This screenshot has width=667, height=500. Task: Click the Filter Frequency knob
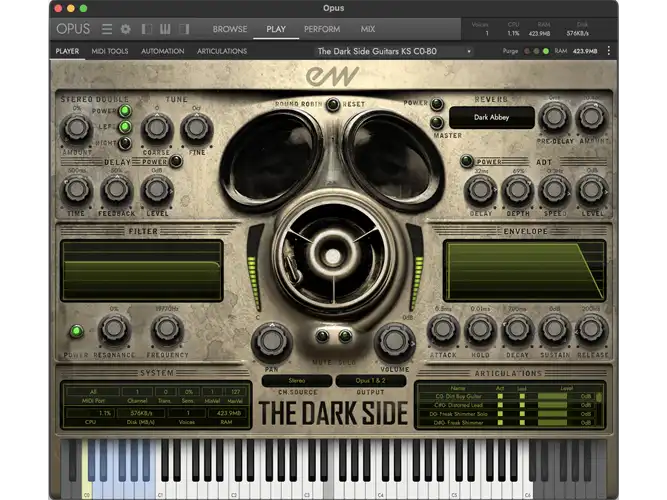pyautogui.click(x=167, y=329)
